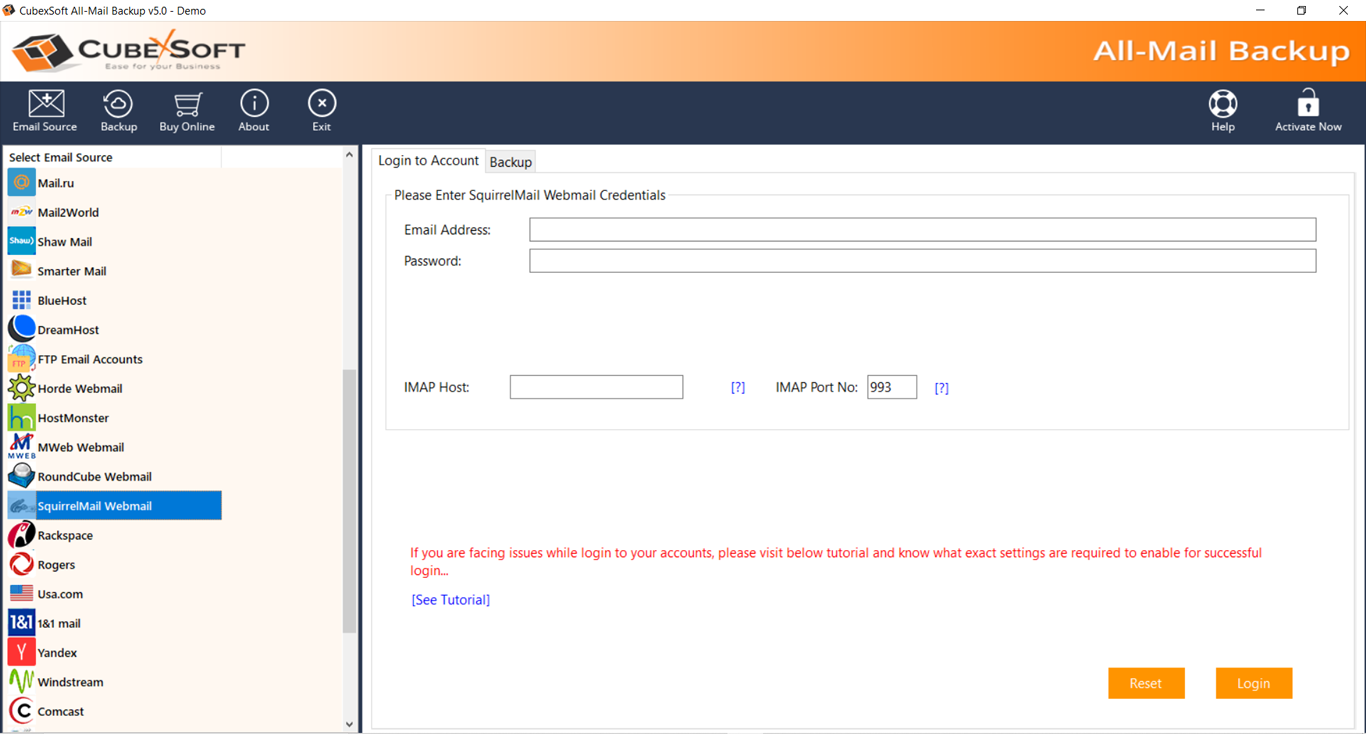Image resolution: width=1366 pixels, height=734 pixels.
Task: Click the source list scroll up arrow
Action: tap(349, 155)
